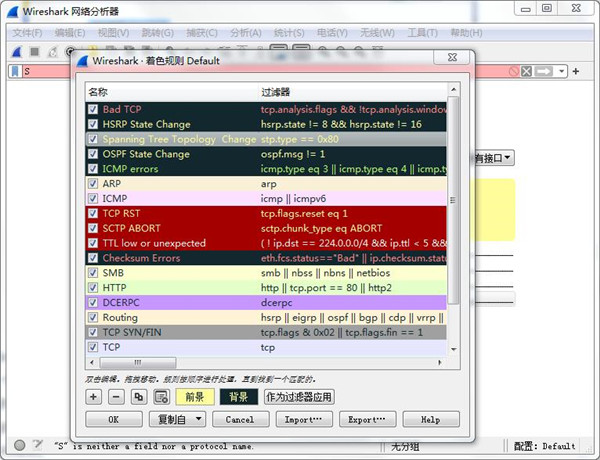Pick the 前景 foreground color
The width and height of the screenshot is (600, 460).
195,397
